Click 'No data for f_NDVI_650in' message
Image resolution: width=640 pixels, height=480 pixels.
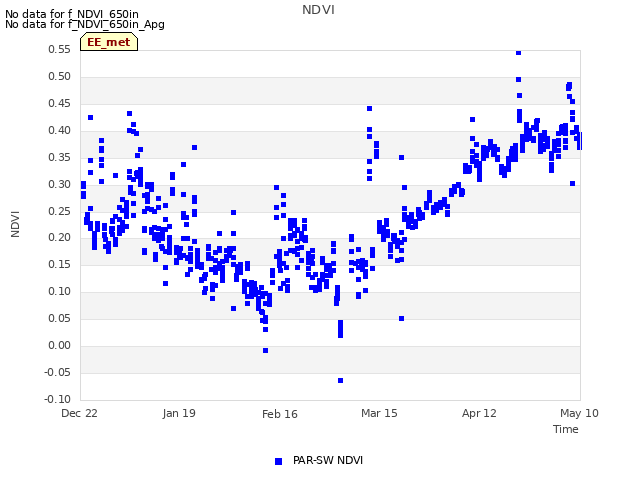(x=72, y=14)
